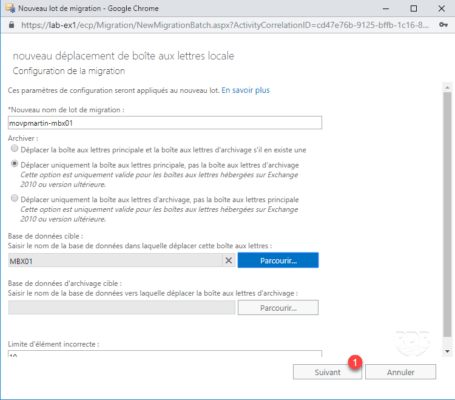Click Parcourir button for archive database
Screen dimensions: 455x400
[x=278, y=308]
